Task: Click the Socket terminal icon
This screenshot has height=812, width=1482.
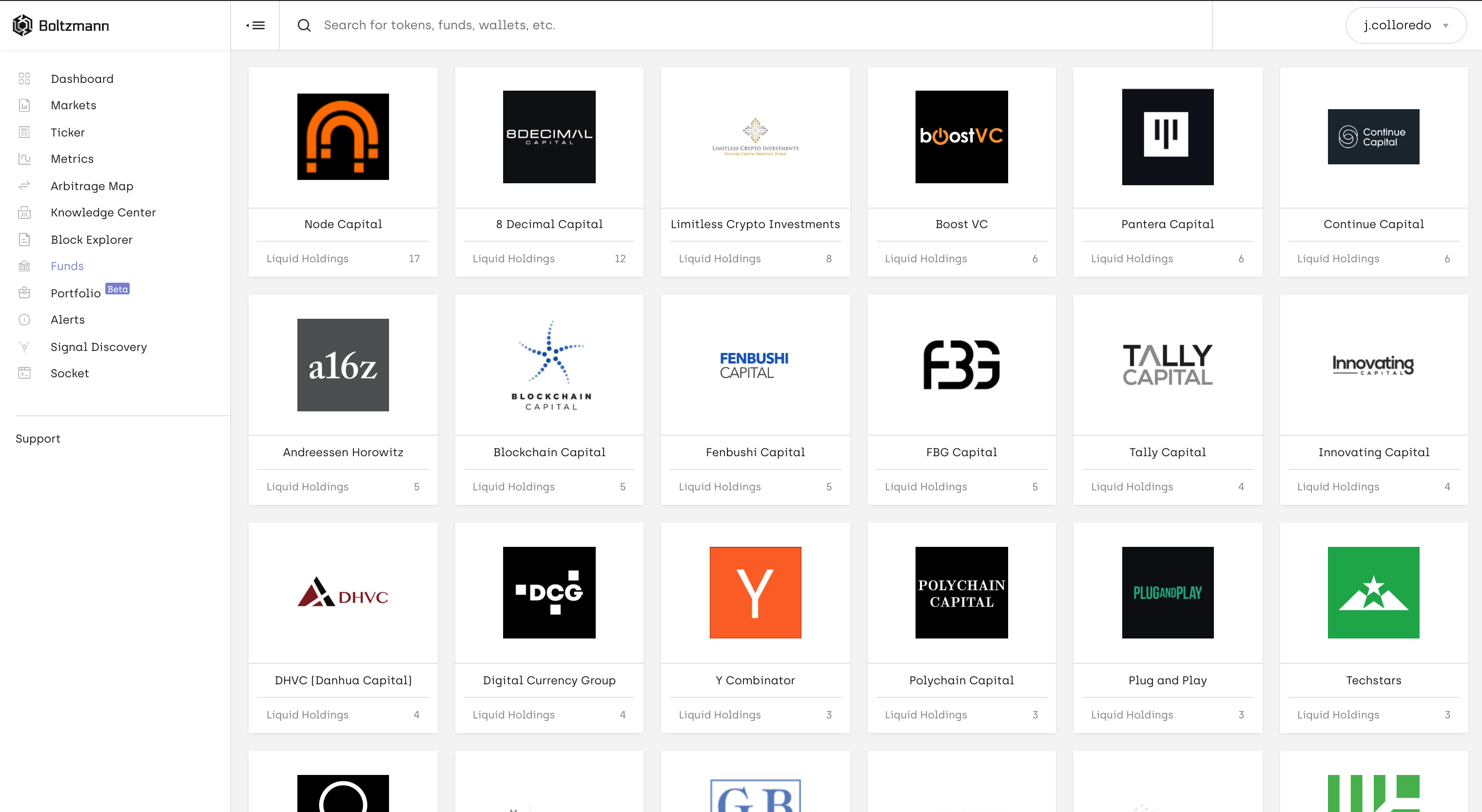Action: tap(24, 373)
